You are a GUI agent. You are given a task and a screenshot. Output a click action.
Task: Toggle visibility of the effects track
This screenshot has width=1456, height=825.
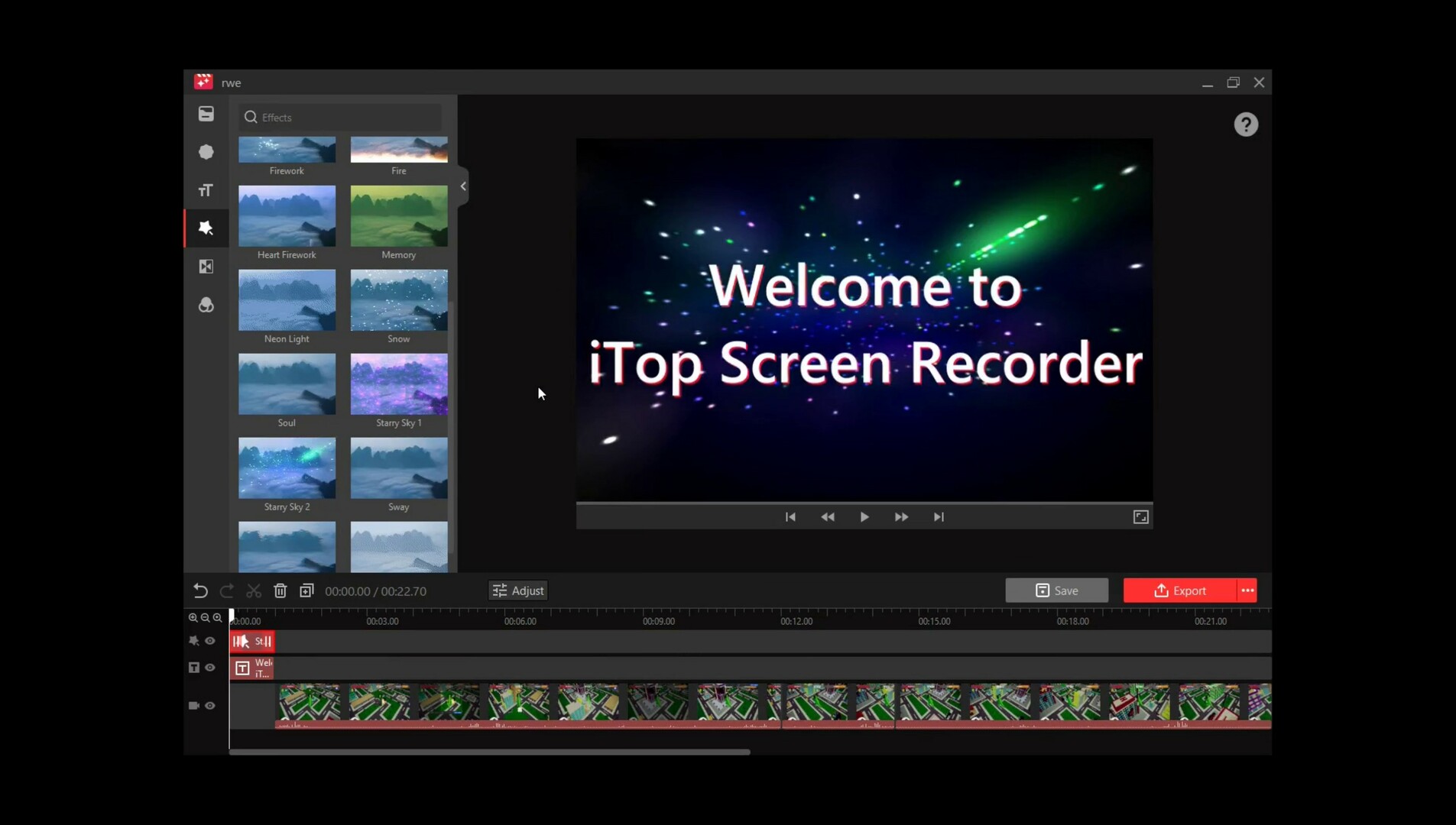tap(209, 641)
